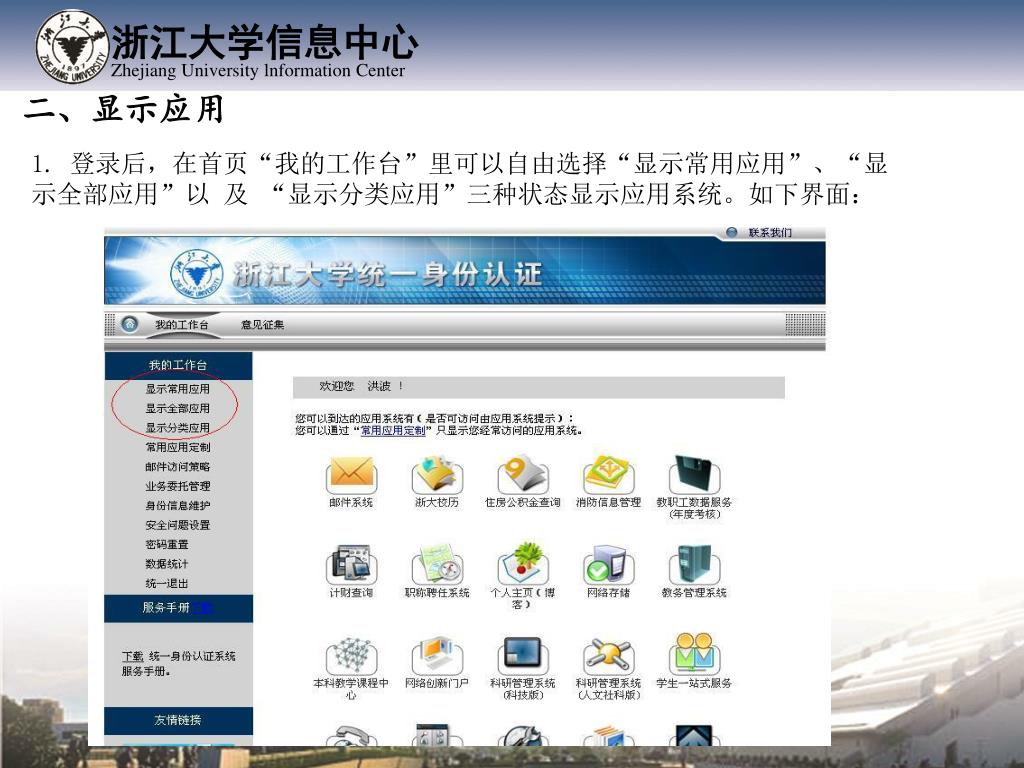This screenshot has height=768, width=1024.
Task: Launch 科研管理系统(人文社科版) icon
Action: (609, 655)
